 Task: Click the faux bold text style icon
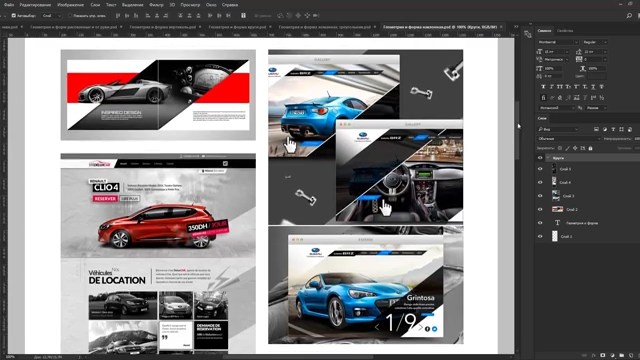[x=543, y=87]
